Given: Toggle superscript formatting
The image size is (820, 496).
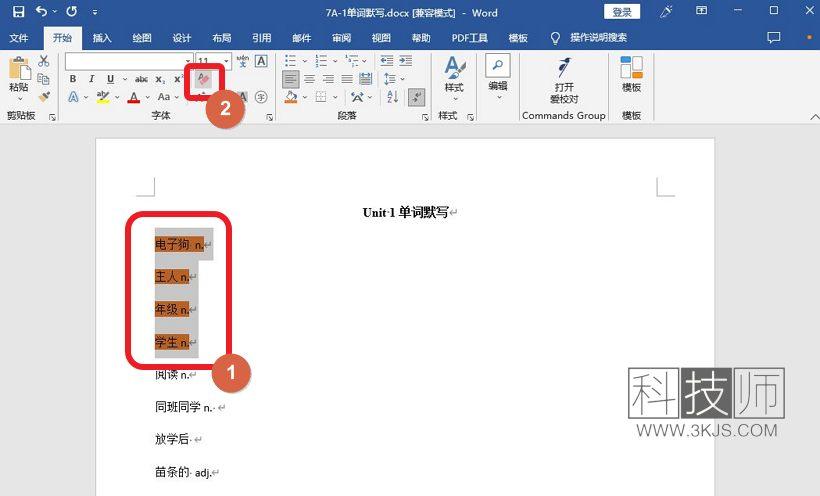Looking at the screenshot, I should (x=178, y=80).
